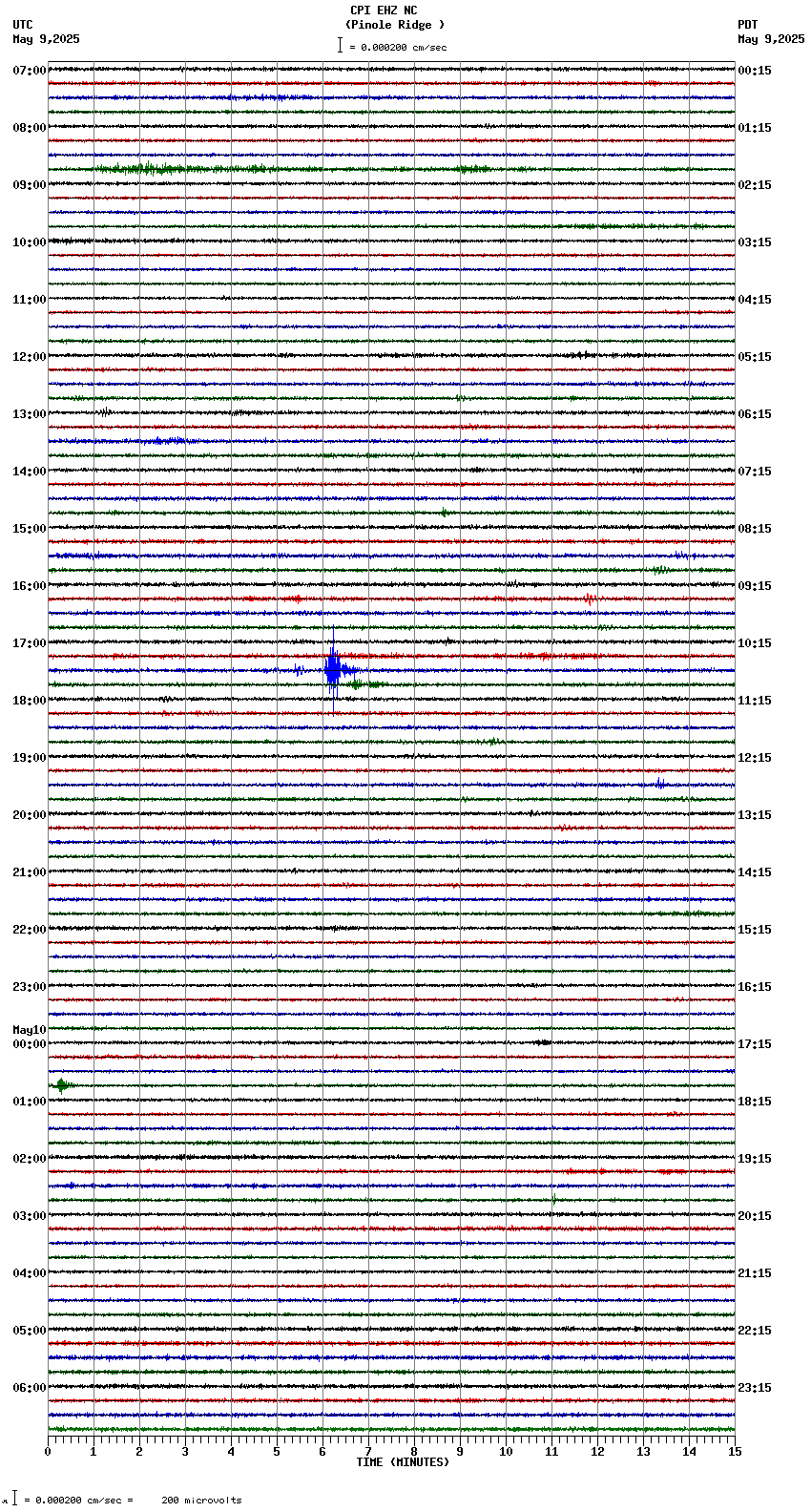Click the '05:15' PDT time label

(x=755, y=357)
